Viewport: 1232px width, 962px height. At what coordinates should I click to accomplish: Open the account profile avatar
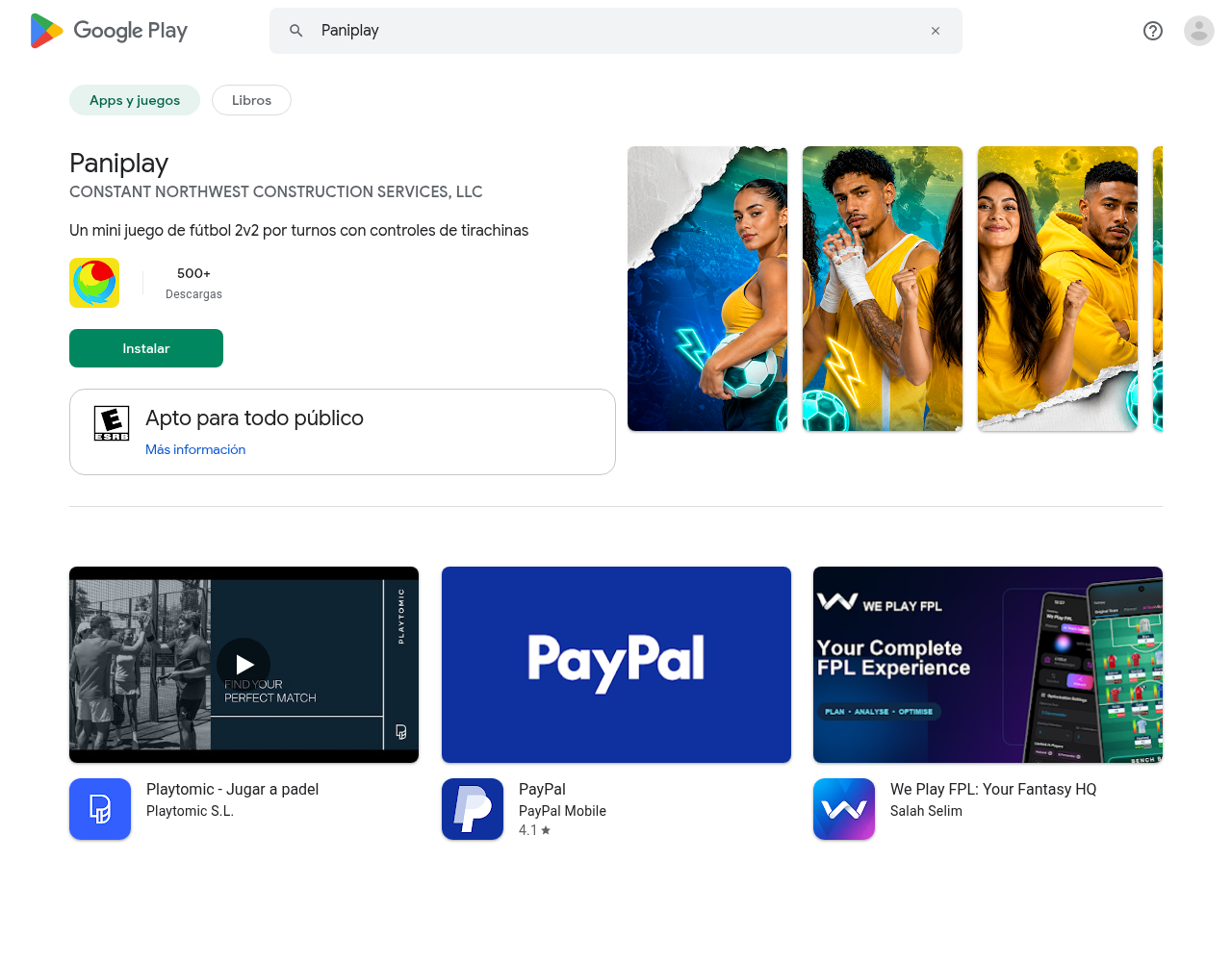(1199, 31)
